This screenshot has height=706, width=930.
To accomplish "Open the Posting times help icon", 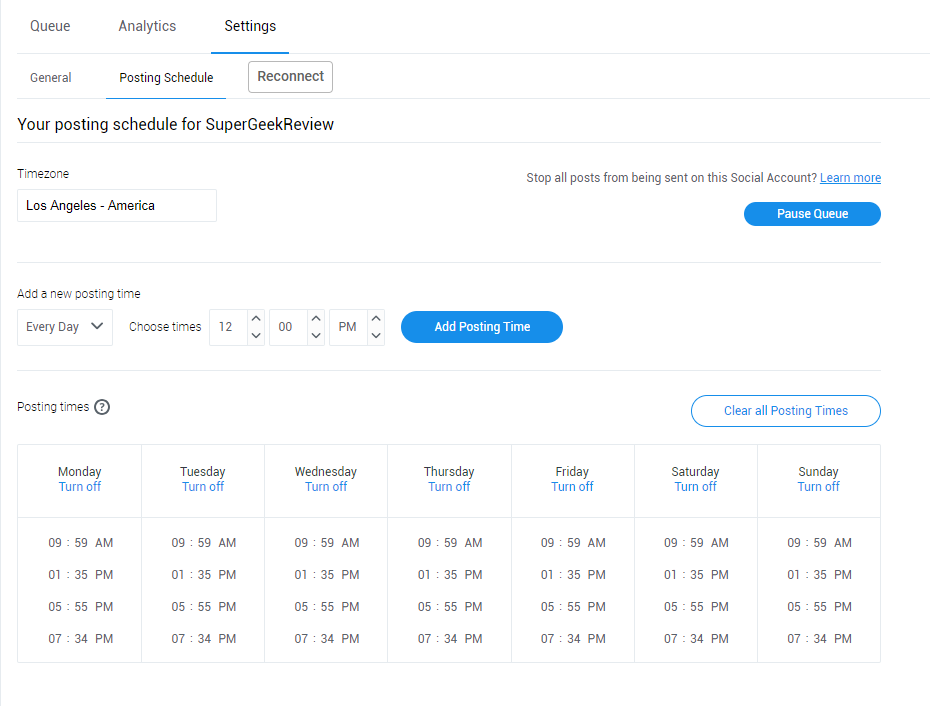I will click(x=101, y=406).
